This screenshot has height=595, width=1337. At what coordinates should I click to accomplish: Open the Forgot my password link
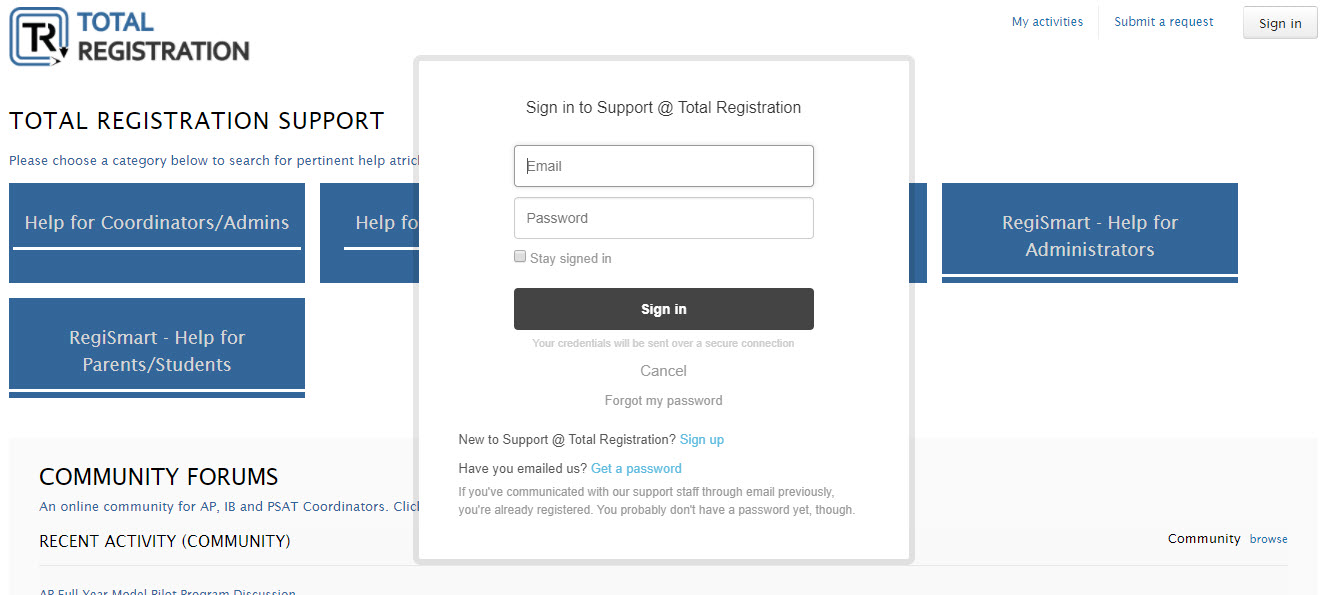pos(664,400)
